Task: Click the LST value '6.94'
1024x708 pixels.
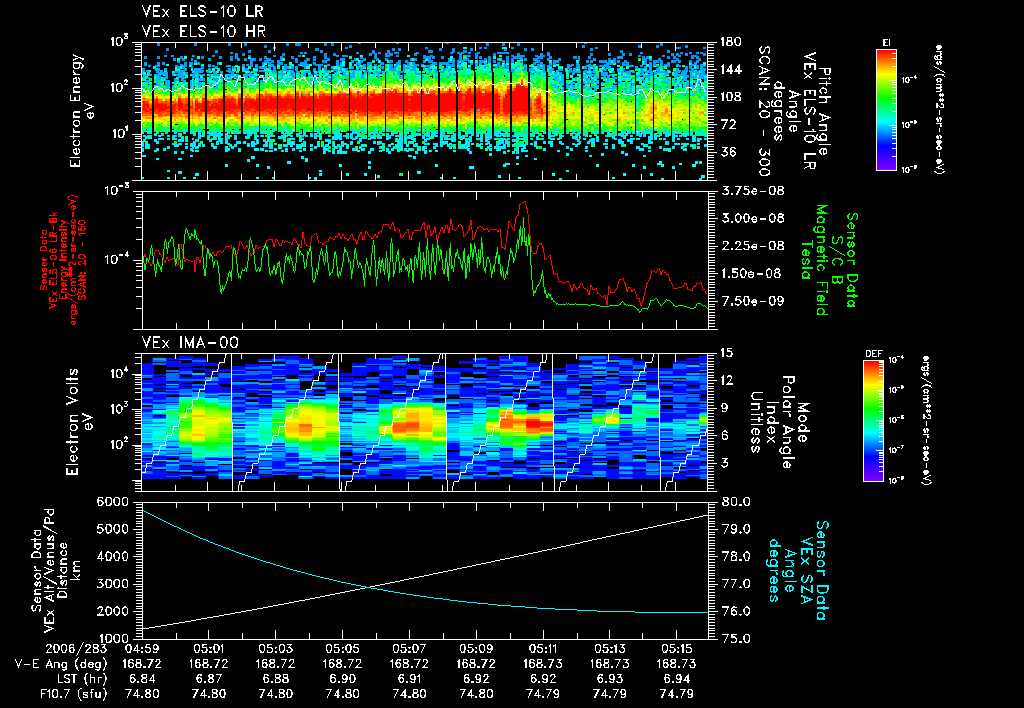Action: 676,679
